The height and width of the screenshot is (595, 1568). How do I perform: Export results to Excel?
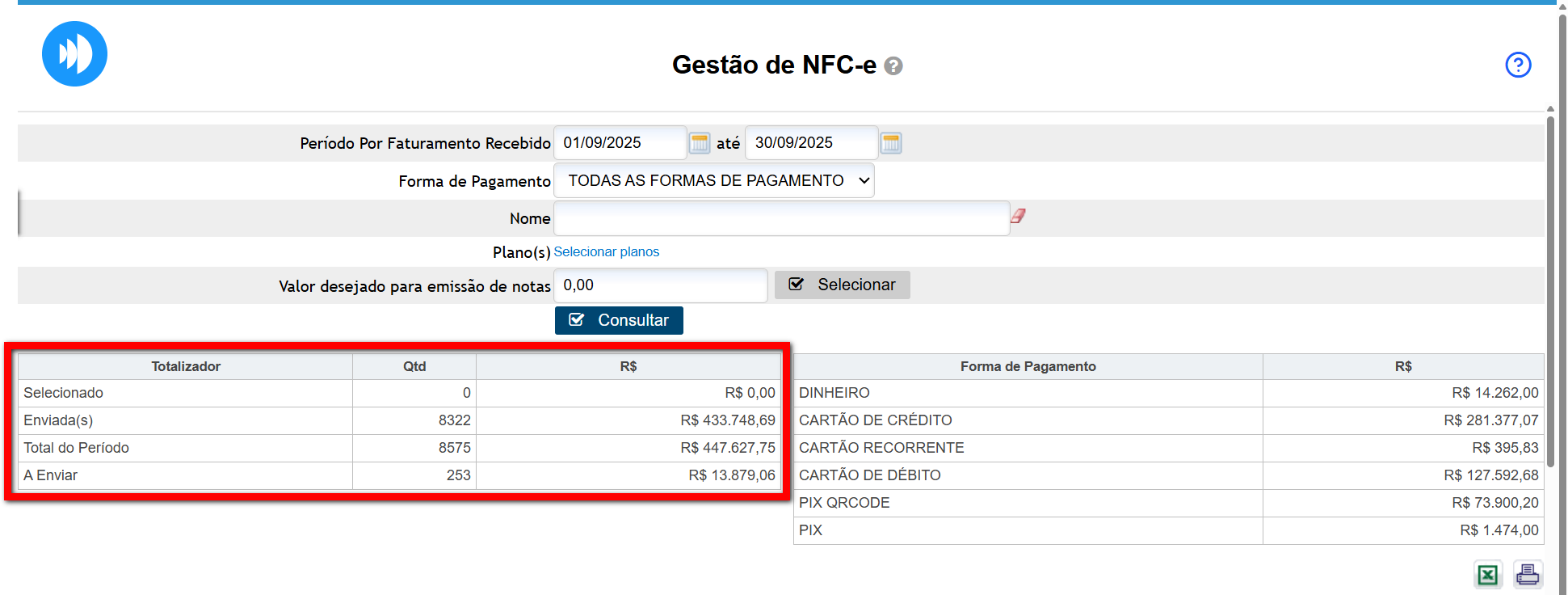tap(1487, 574)
